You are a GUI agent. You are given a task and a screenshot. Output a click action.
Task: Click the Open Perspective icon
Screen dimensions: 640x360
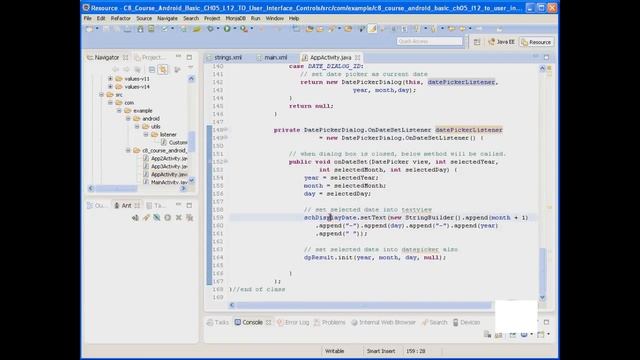click(x=477, y=42)
